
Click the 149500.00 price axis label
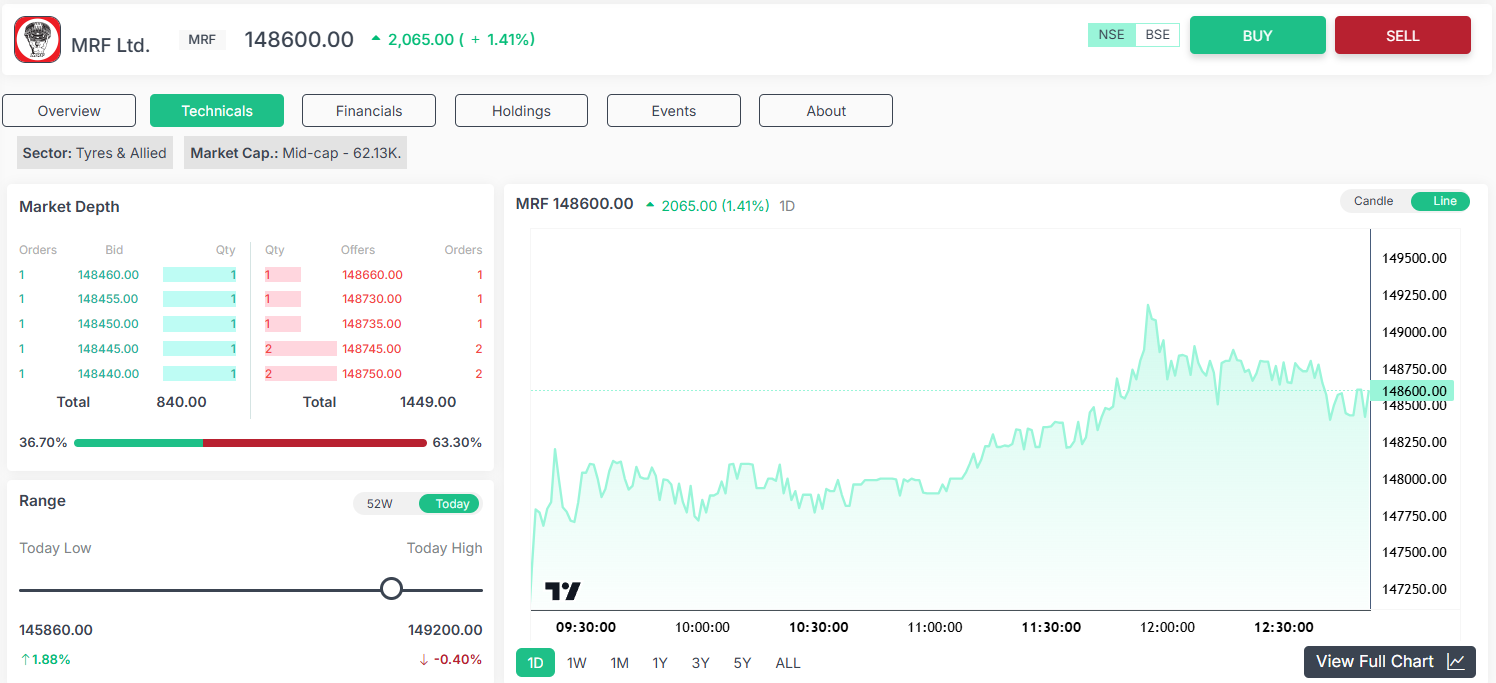pos(1414,258)
